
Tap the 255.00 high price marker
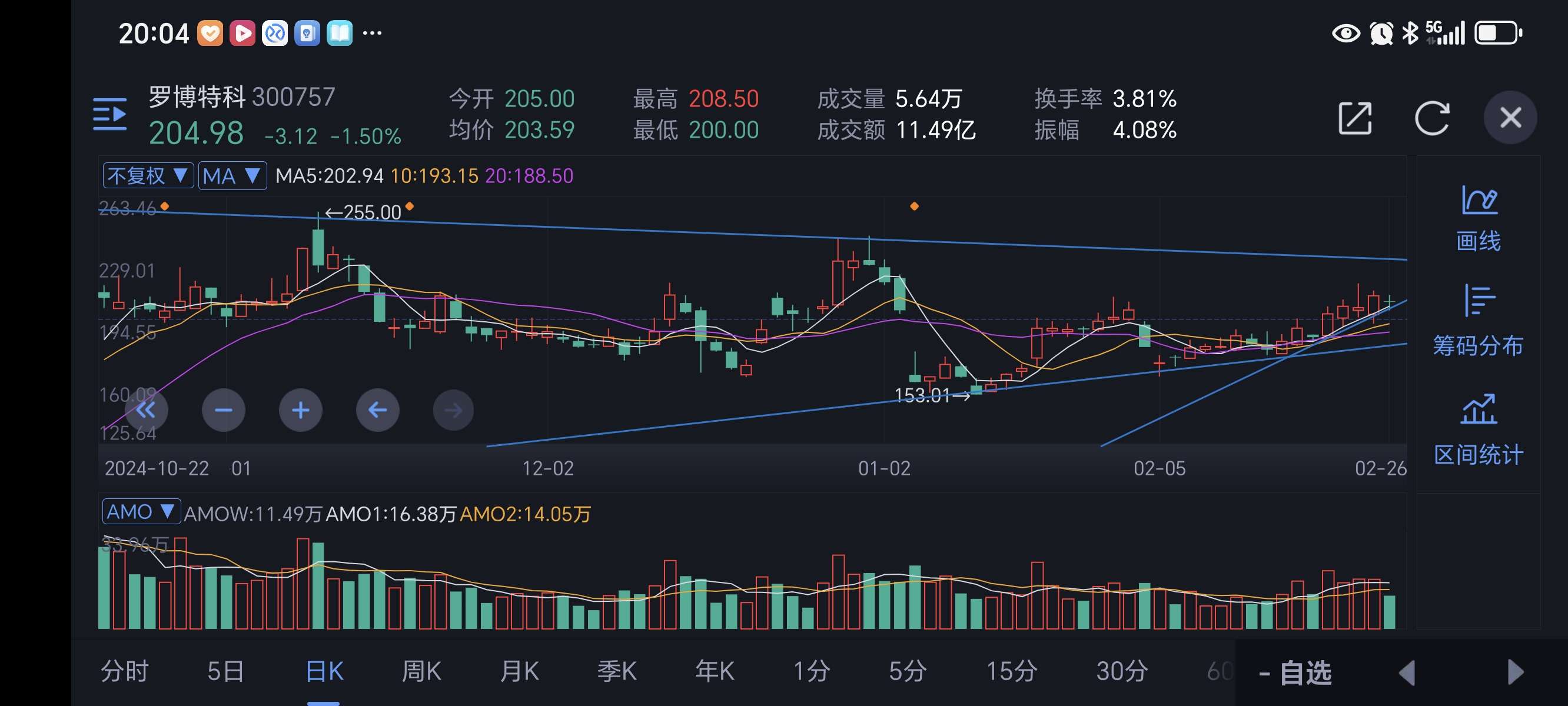tap(363, 212)
